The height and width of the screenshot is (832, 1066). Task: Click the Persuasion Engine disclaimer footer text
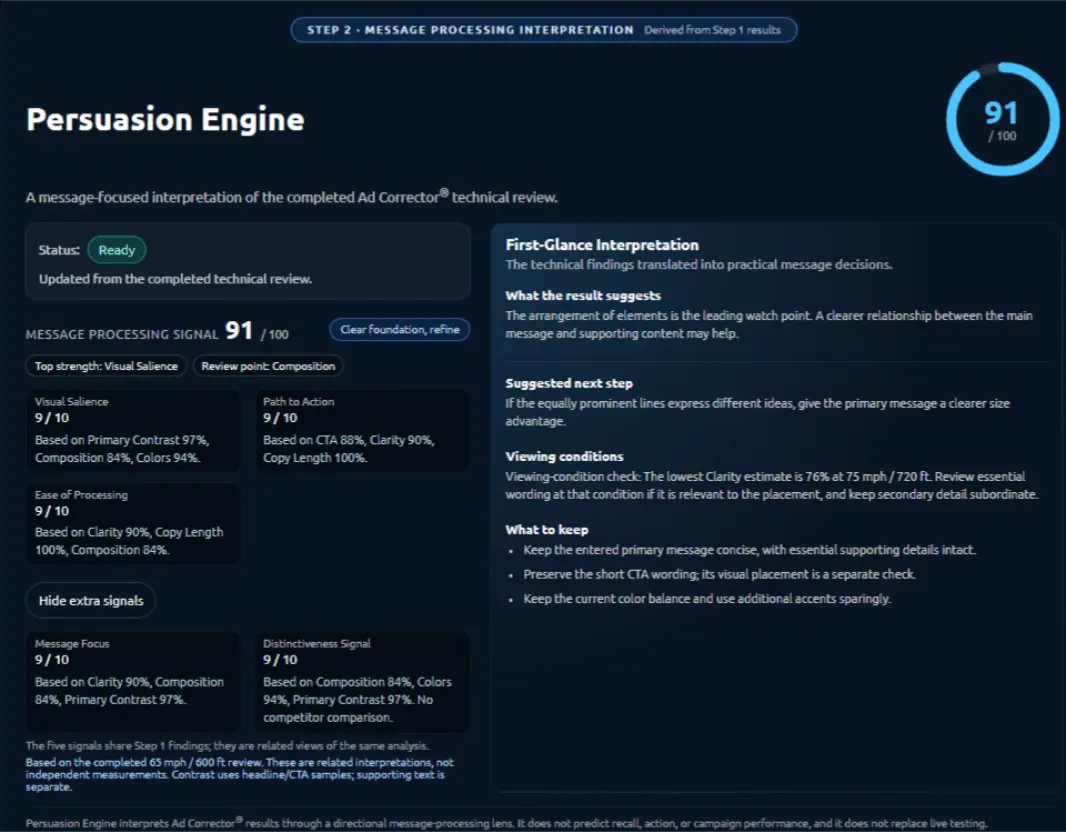point(506,823)
